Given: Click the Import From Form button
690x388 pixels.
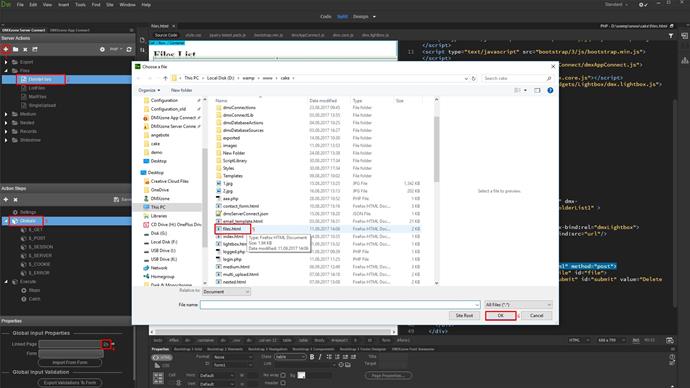Looking at the screenshot, I should point(70,362).
